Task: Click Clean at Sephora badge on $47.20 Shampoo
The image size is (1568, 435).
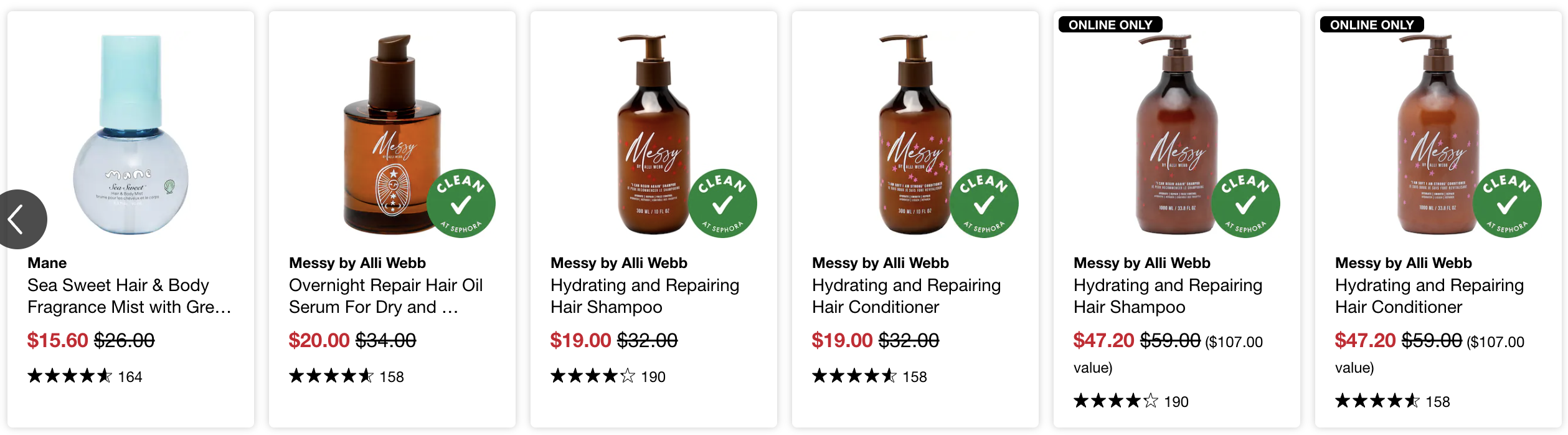Action: point(1245,203)
